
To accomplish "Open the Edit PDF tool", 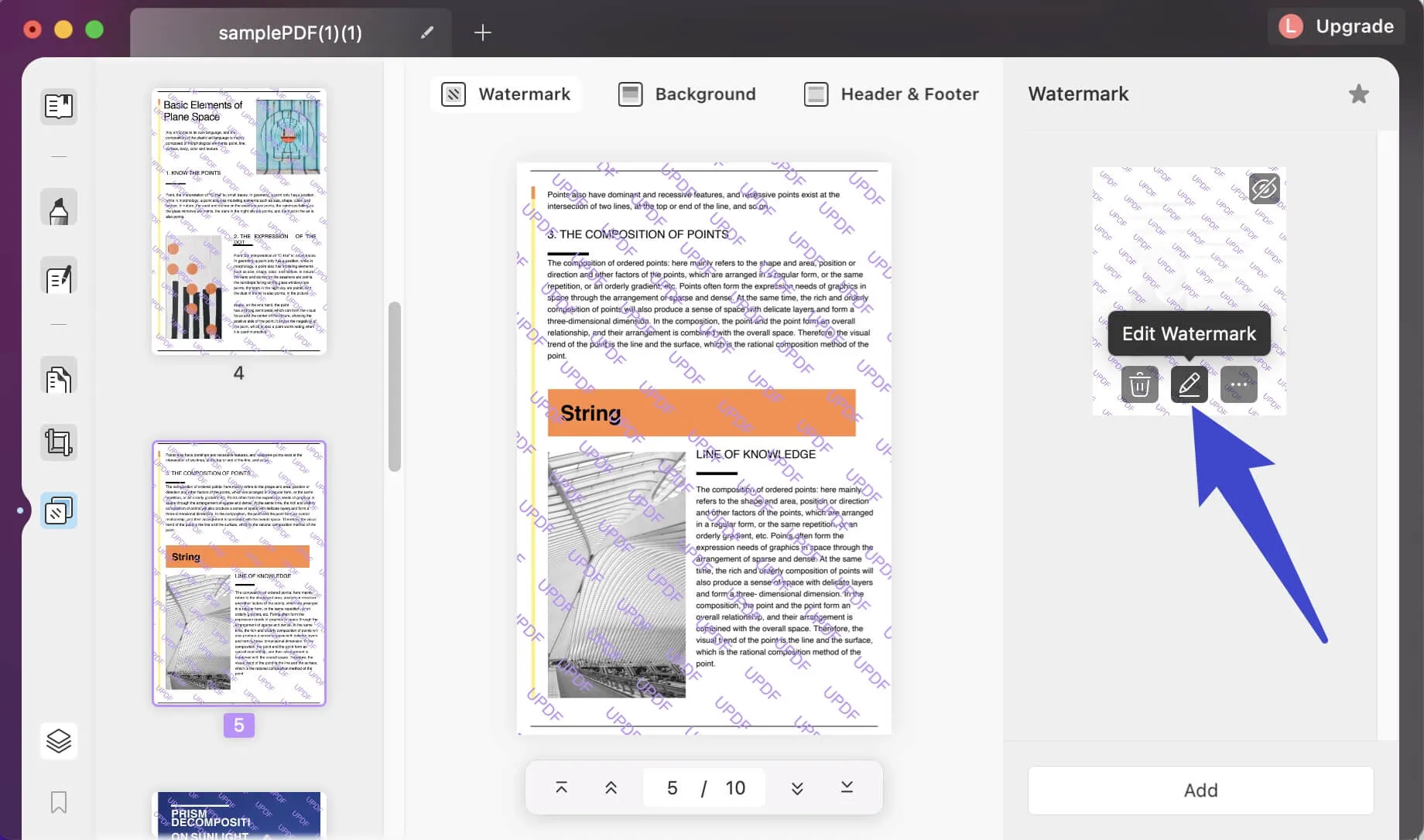I will (58, 275).
